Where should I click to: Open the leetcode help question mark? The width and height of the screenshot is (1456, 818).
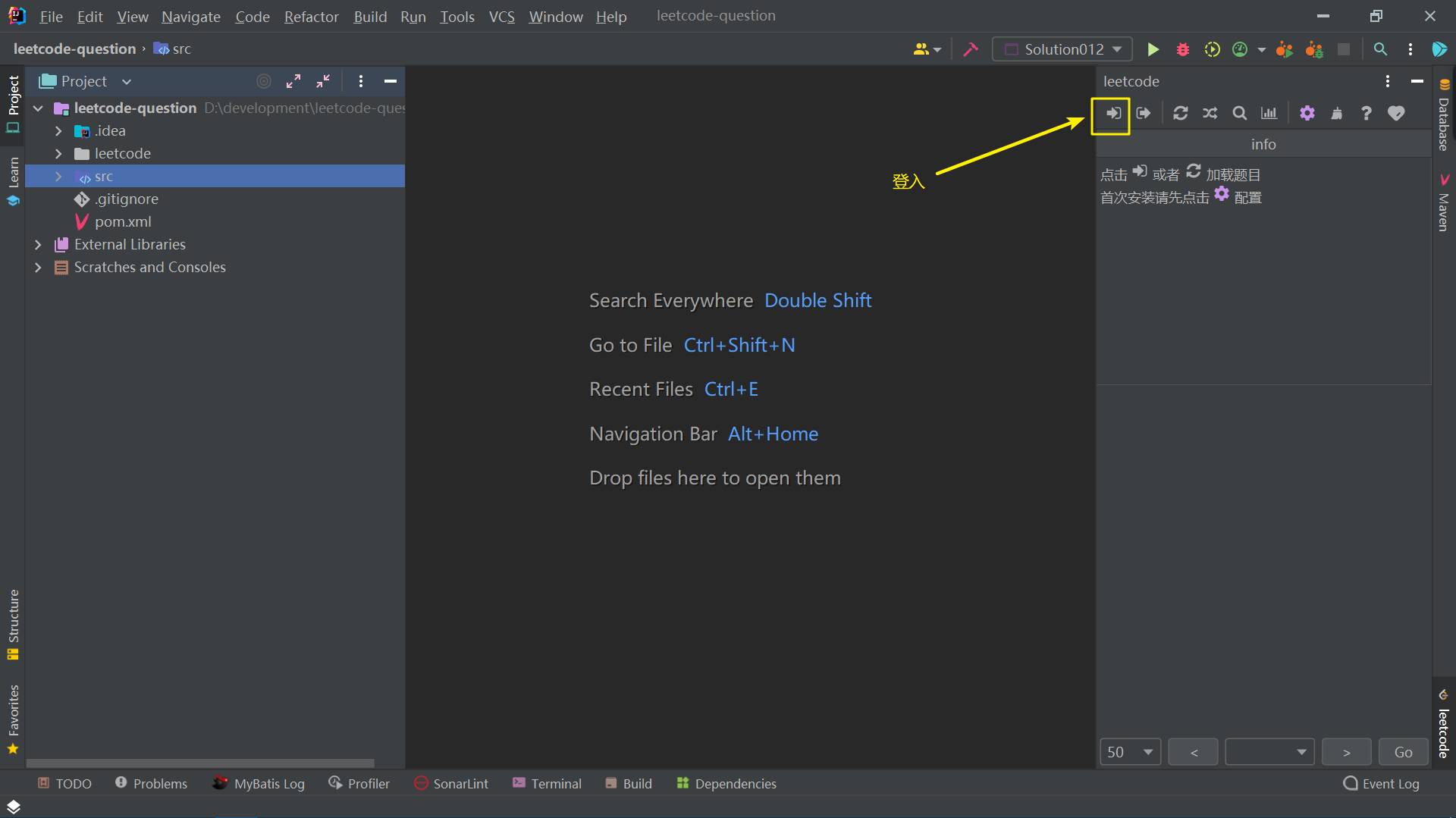(x=1367, y=113)
